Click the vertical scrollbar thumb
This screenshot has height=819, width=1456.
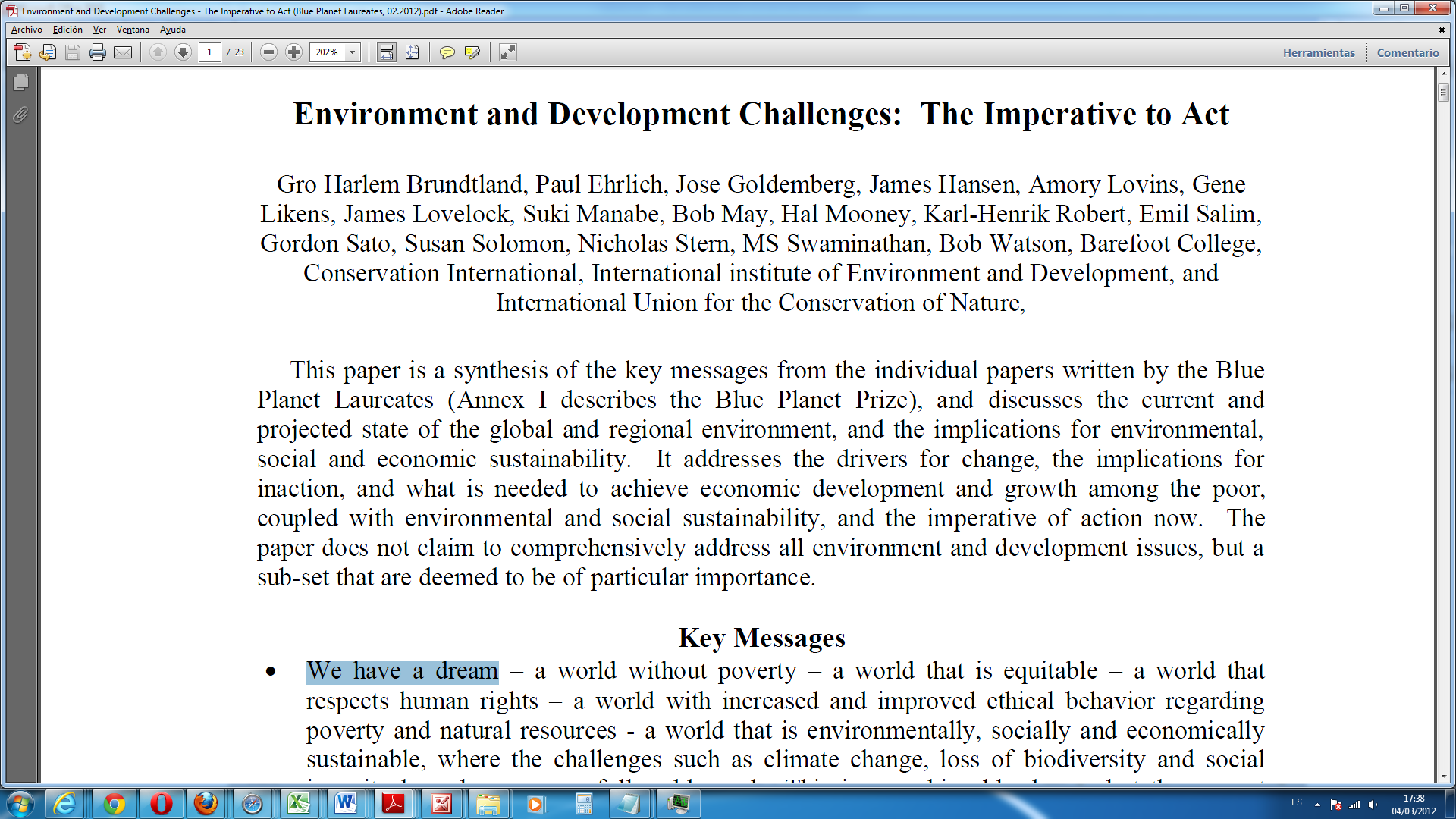coord(1443,93)
